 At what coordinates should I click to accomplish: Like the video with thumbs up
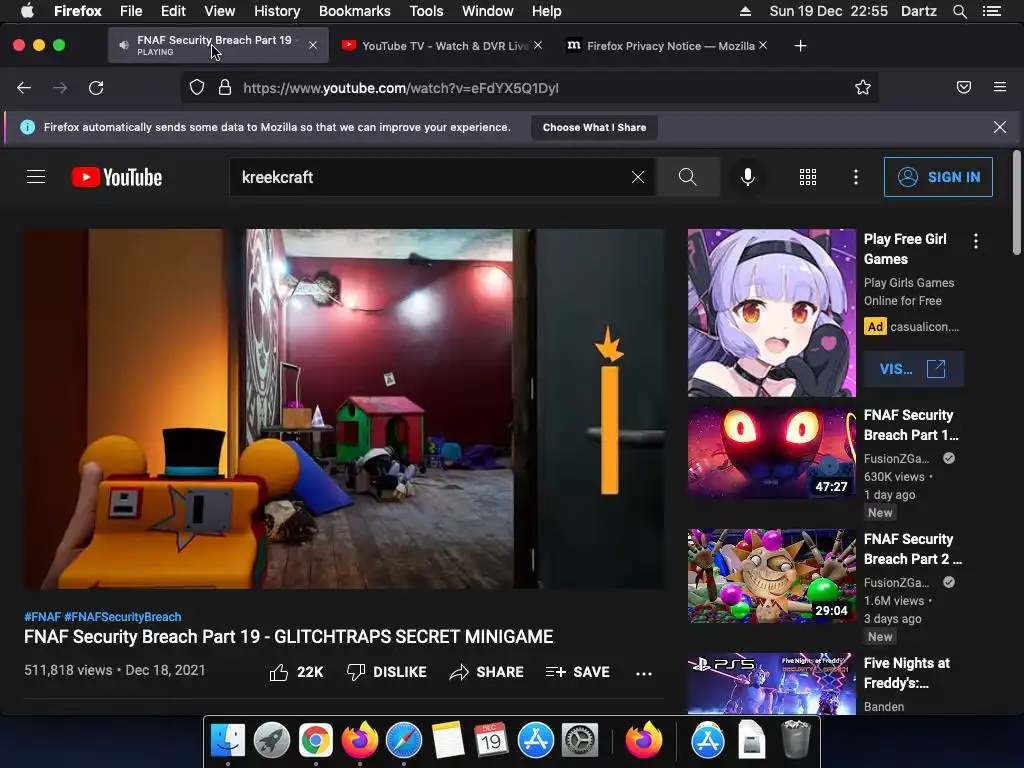(296, 672)
